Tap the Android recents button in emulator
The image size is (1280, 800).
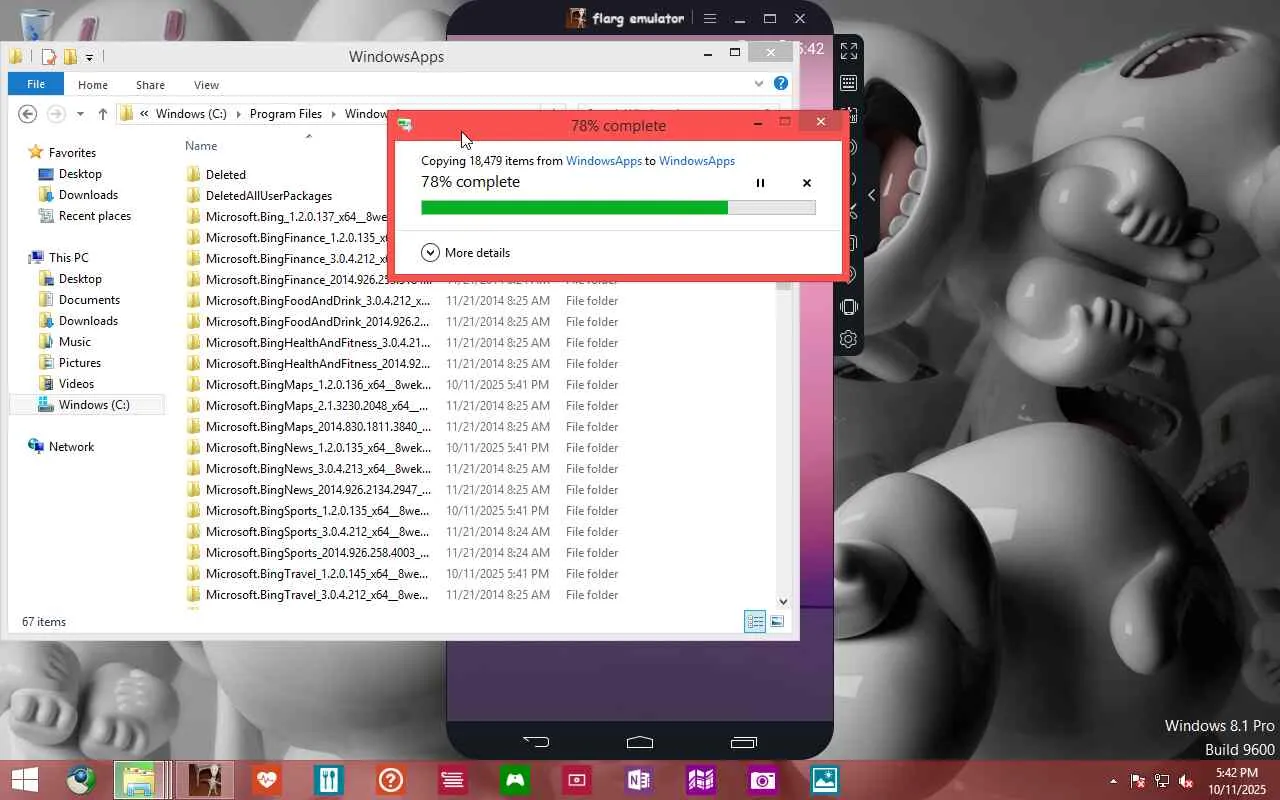coord(744,742)
